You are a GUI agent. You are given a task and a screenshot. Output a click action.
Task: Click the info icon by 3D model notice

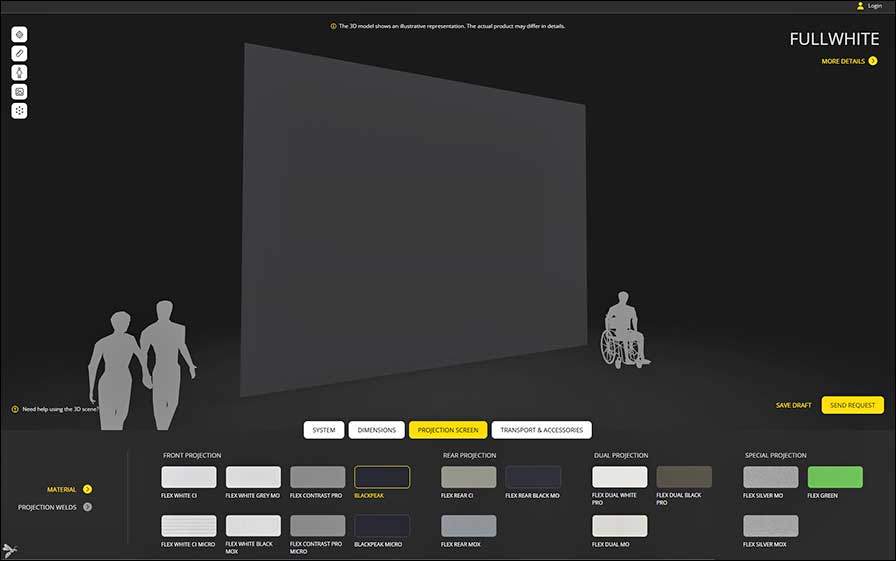(333, 26)
